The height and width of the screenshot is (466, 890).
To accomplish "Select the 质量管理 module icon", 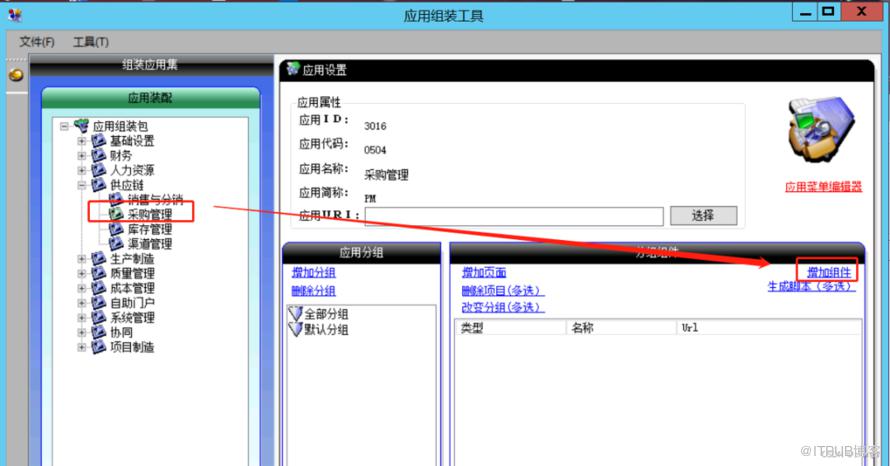I will coord(99,273).
